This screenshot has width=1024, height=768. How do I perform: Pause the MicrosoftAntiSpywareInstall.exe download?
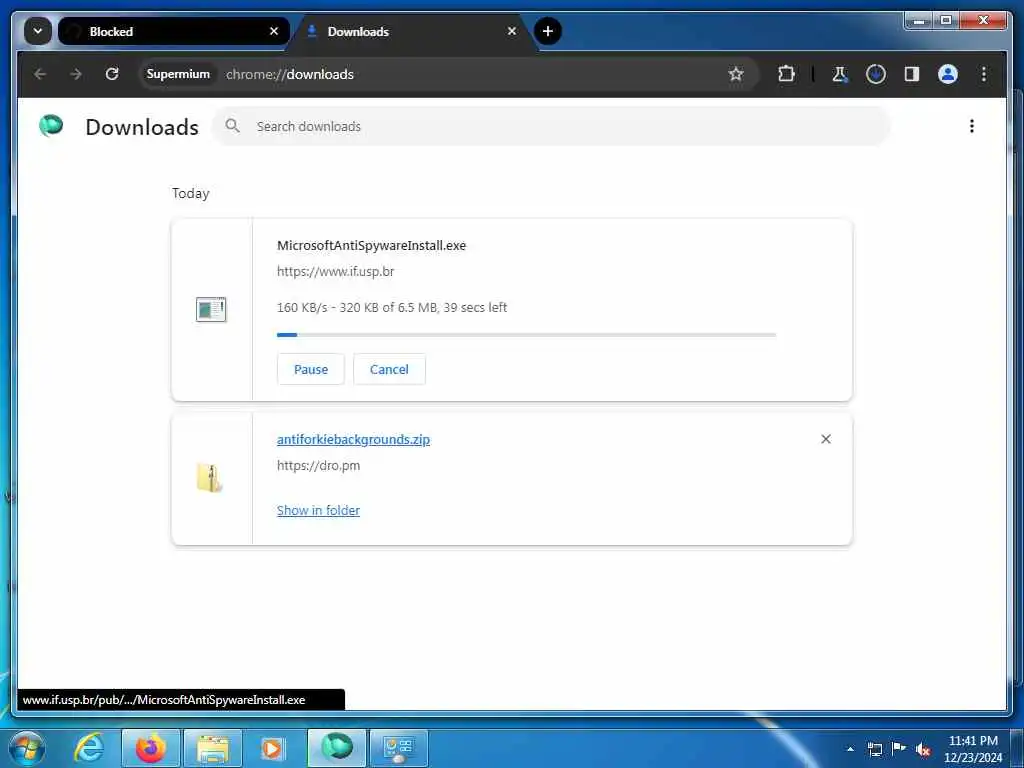pyautogui.click(x=311, y=370)
